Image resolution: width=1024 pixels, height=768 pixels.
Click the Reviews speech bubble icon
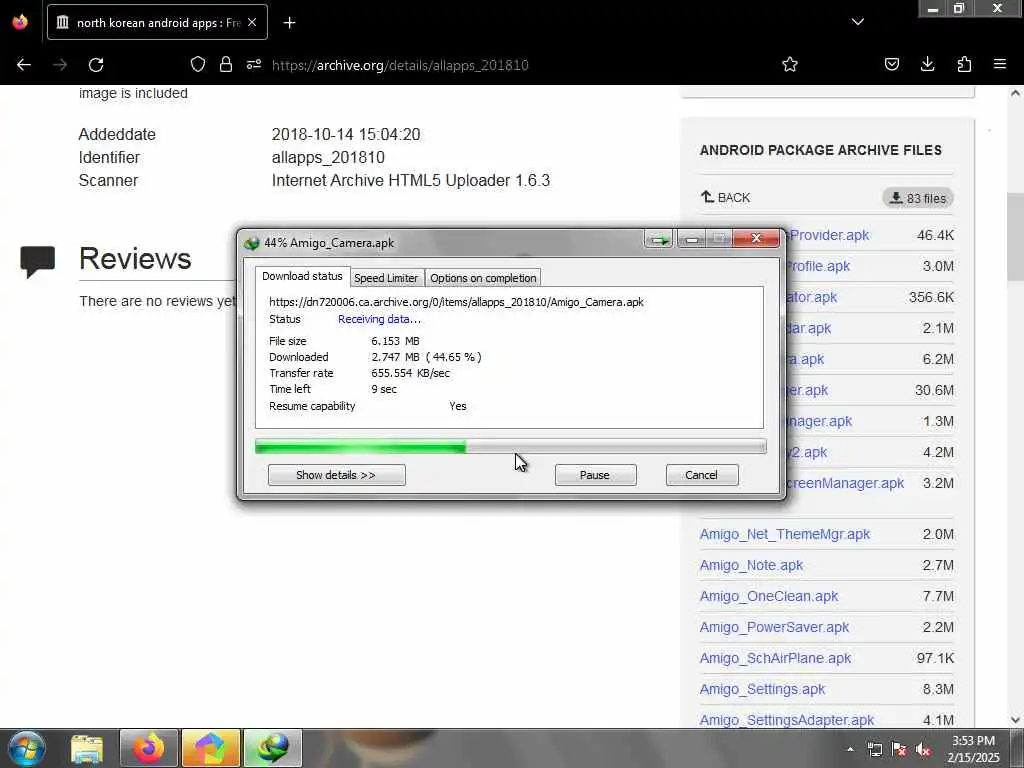pyautogui.click(x=37, y=262)
